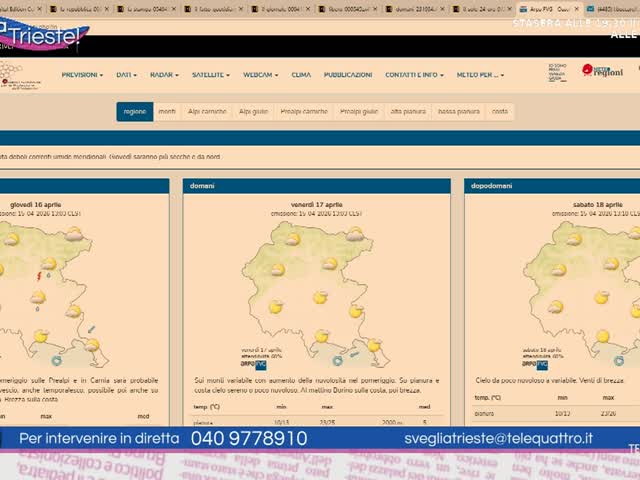
Task: Expand the PREVISIONI dropdown menu
Action: point(82,75)
